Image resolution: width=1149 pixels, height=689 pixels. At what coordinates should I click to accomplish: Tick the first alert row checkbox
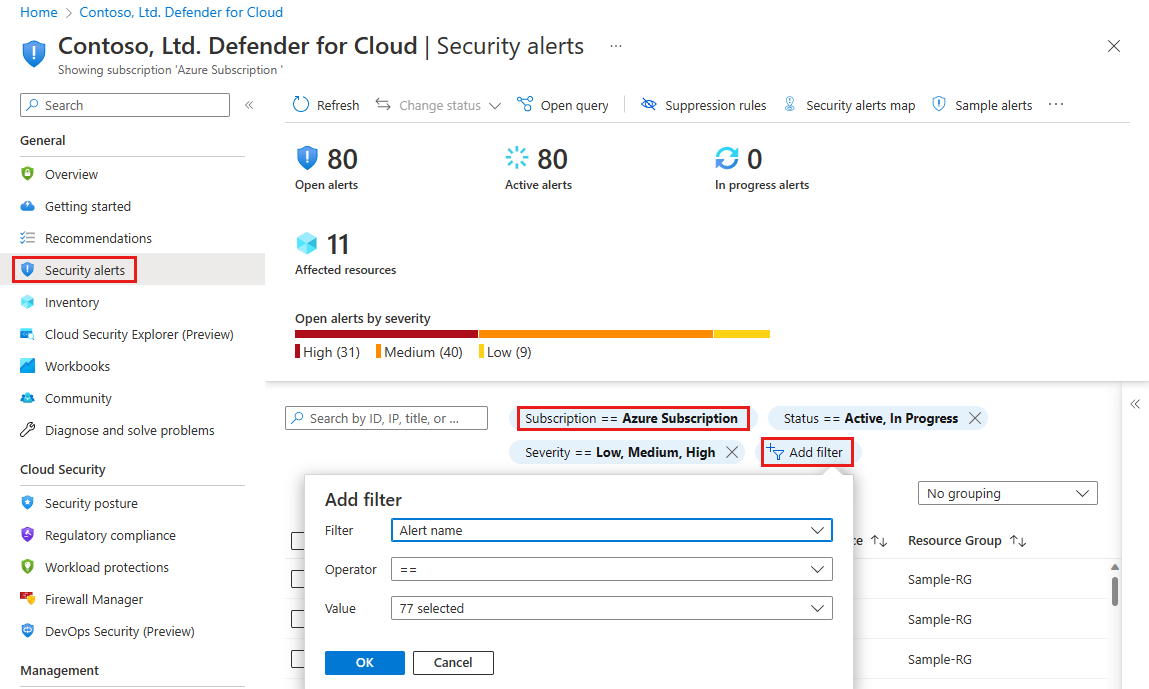(x=298, y=579)
